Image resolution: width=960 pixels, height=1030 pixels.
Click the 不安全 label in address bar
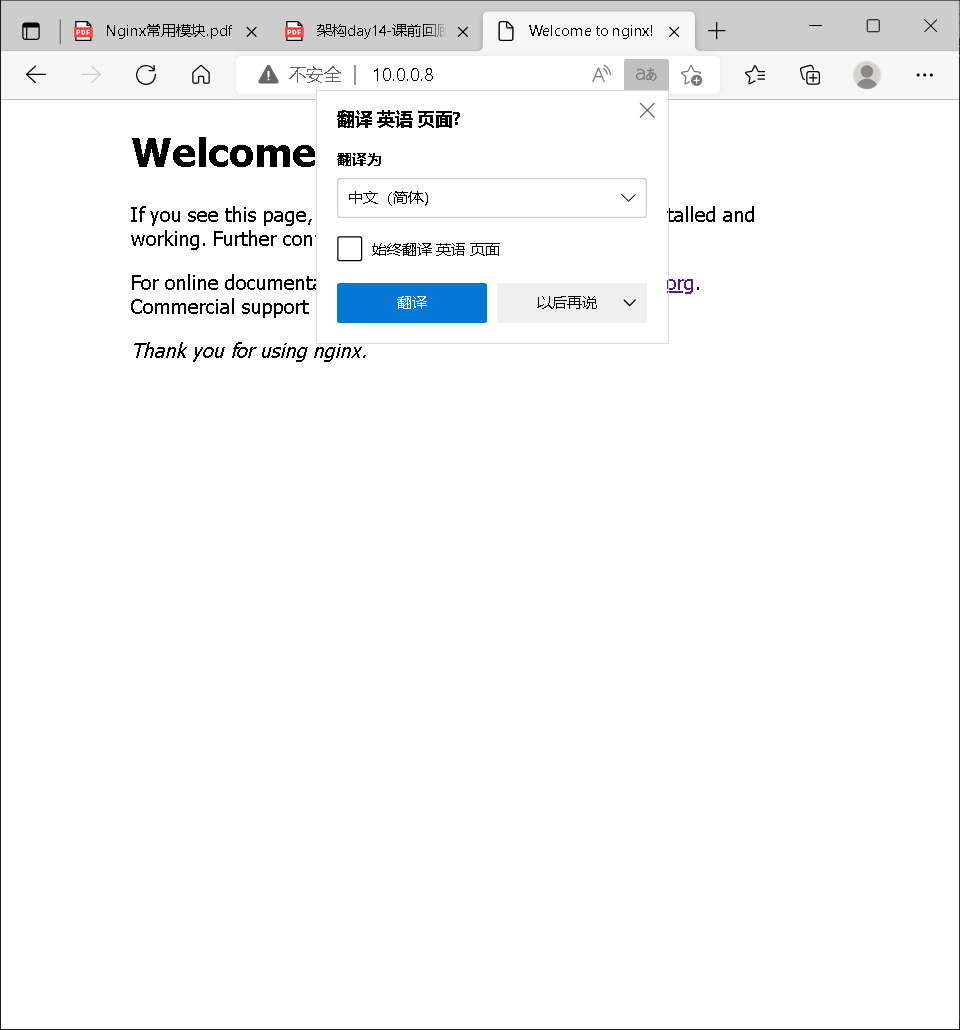point(315,75)
